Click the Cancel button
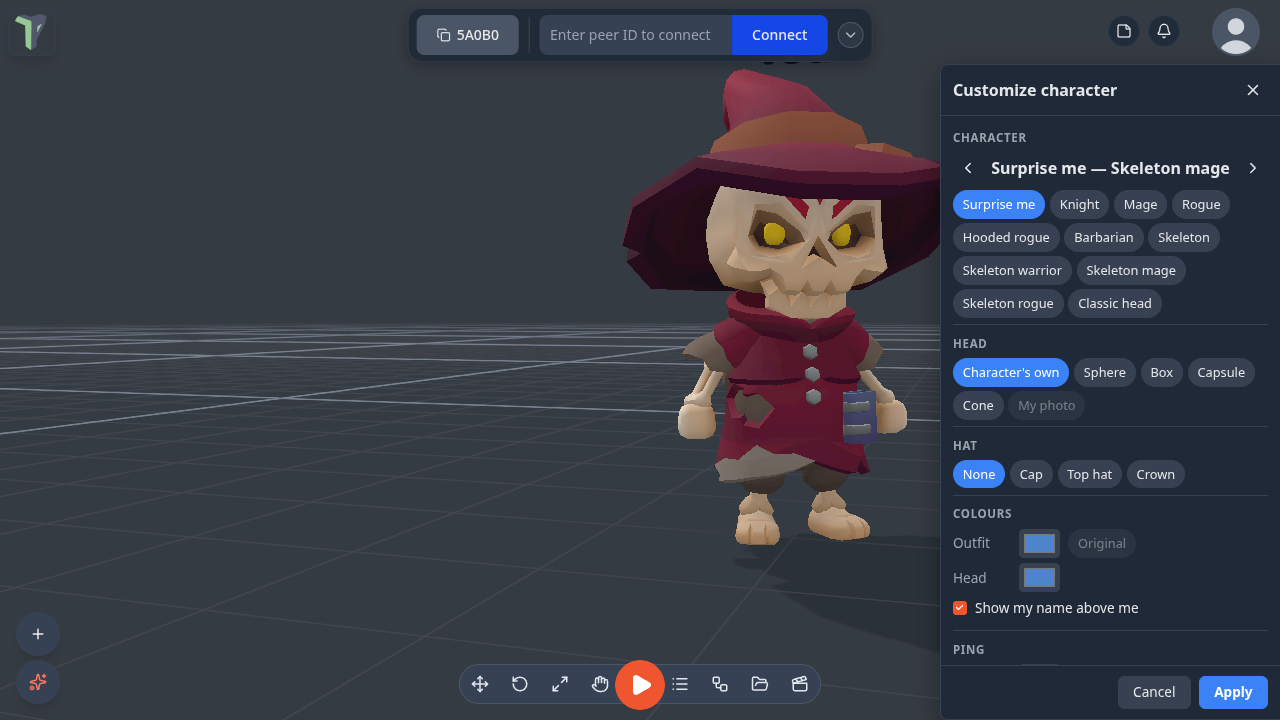The height and width of the screenshot is (720, 1280). click(x=1154, y=692)
